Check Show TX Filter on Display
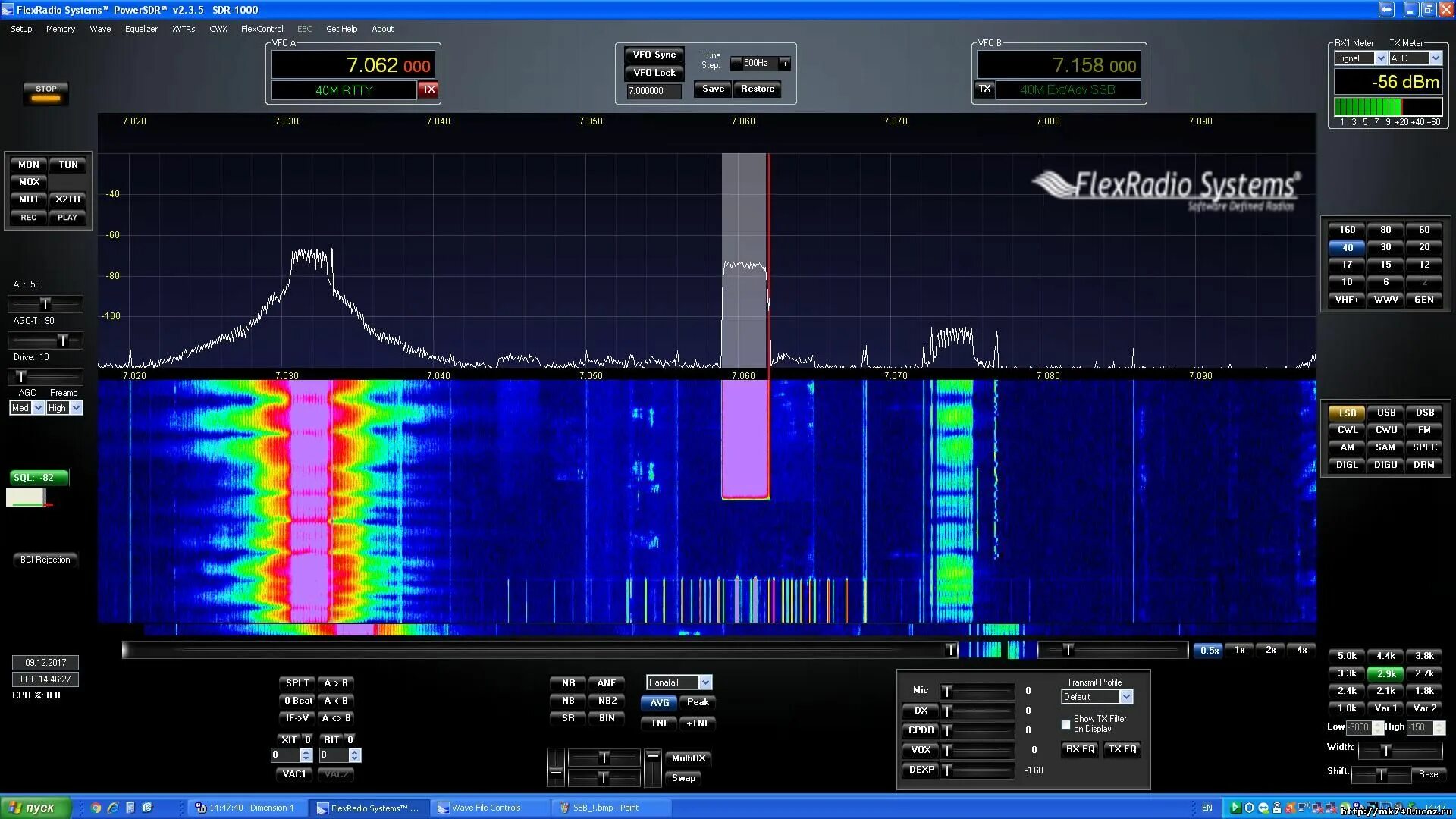Image resolution: width=1456 pixels, height=819 pixels. pyautogui.click(x=1065, y=724)
